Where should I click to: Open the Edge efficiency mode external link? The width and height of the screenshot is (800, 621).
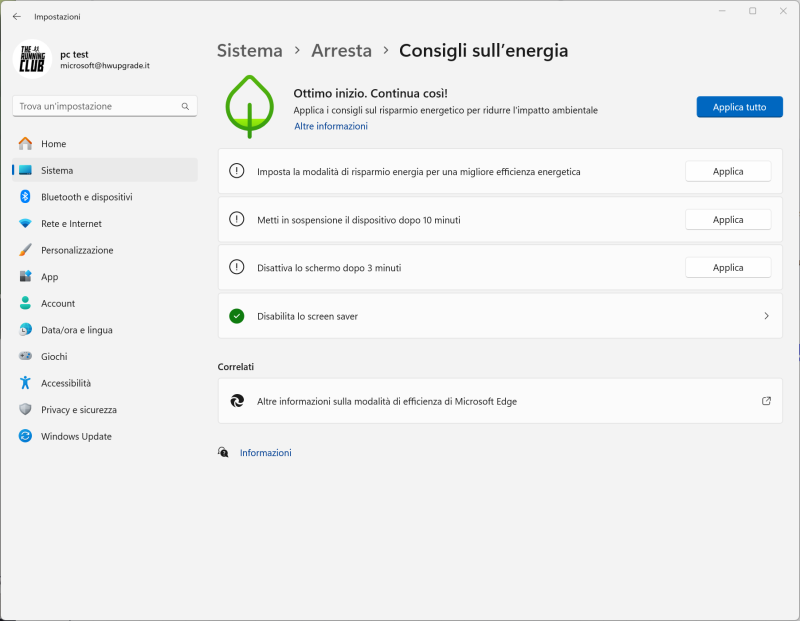click(766, 401)
